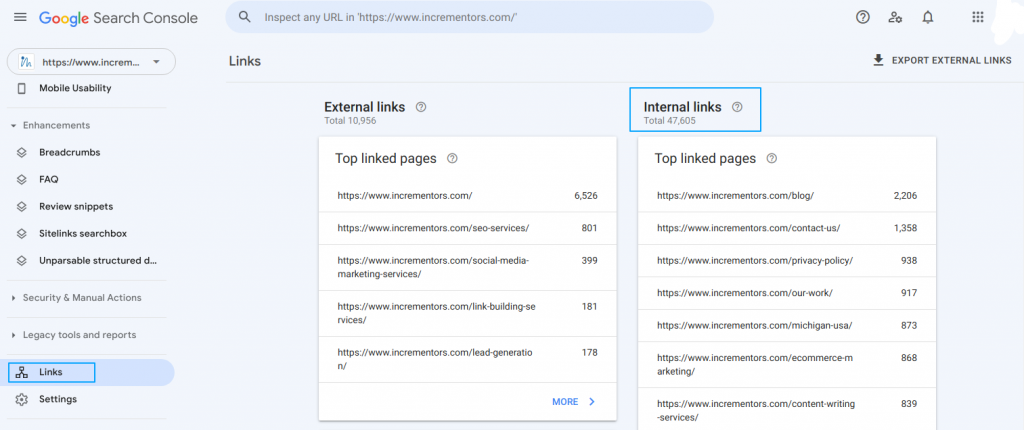
Task: Click the FAQ layers icon
Action: click(22, 179)
